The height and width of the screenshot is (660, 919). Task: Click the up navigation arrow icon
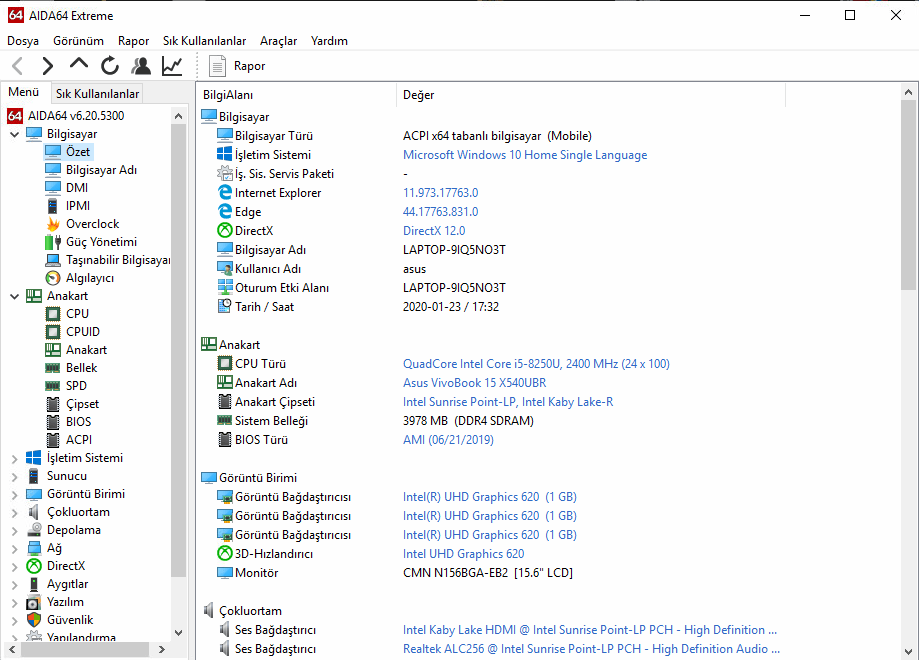(x=78, y=66)
